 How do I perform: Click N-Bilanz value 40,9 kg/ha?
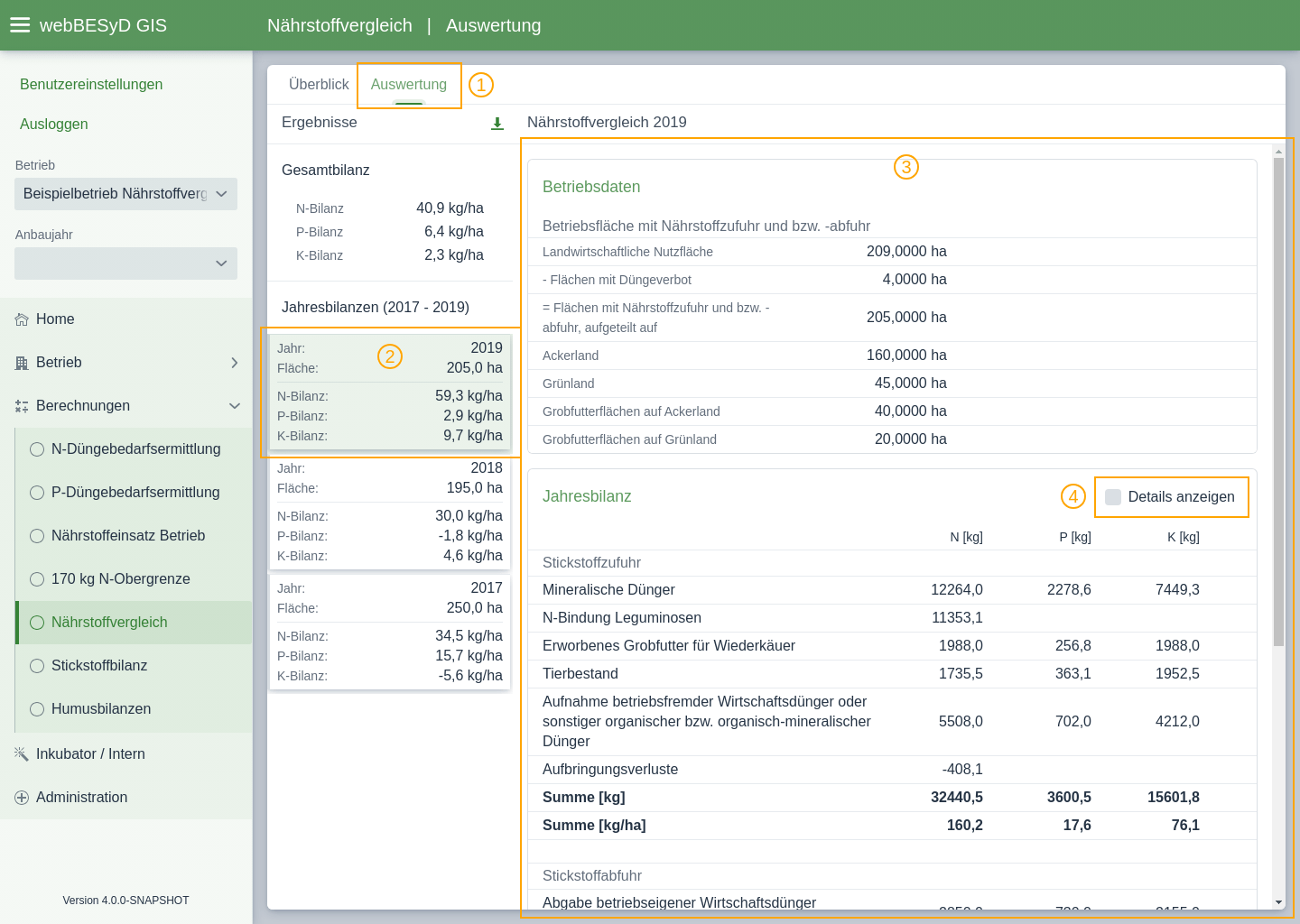[x=450, y=208]
